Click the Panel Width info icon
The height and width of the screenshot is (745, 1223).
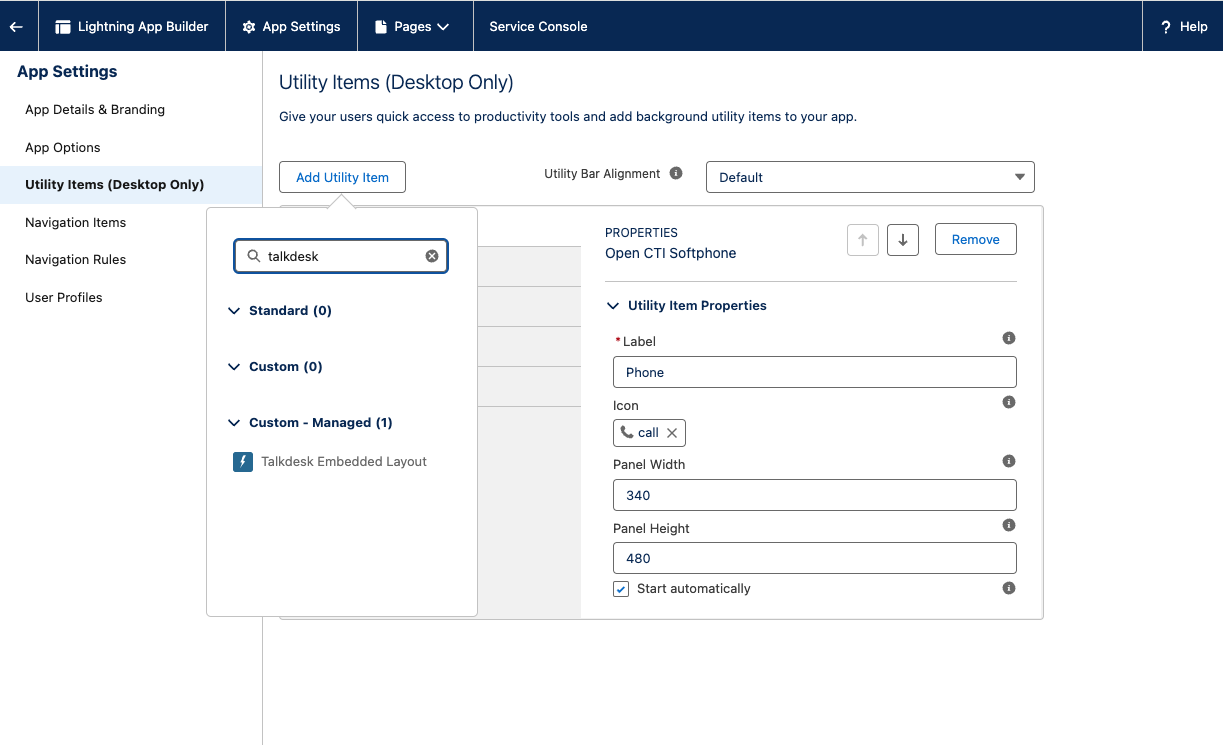click(1009, 461)
